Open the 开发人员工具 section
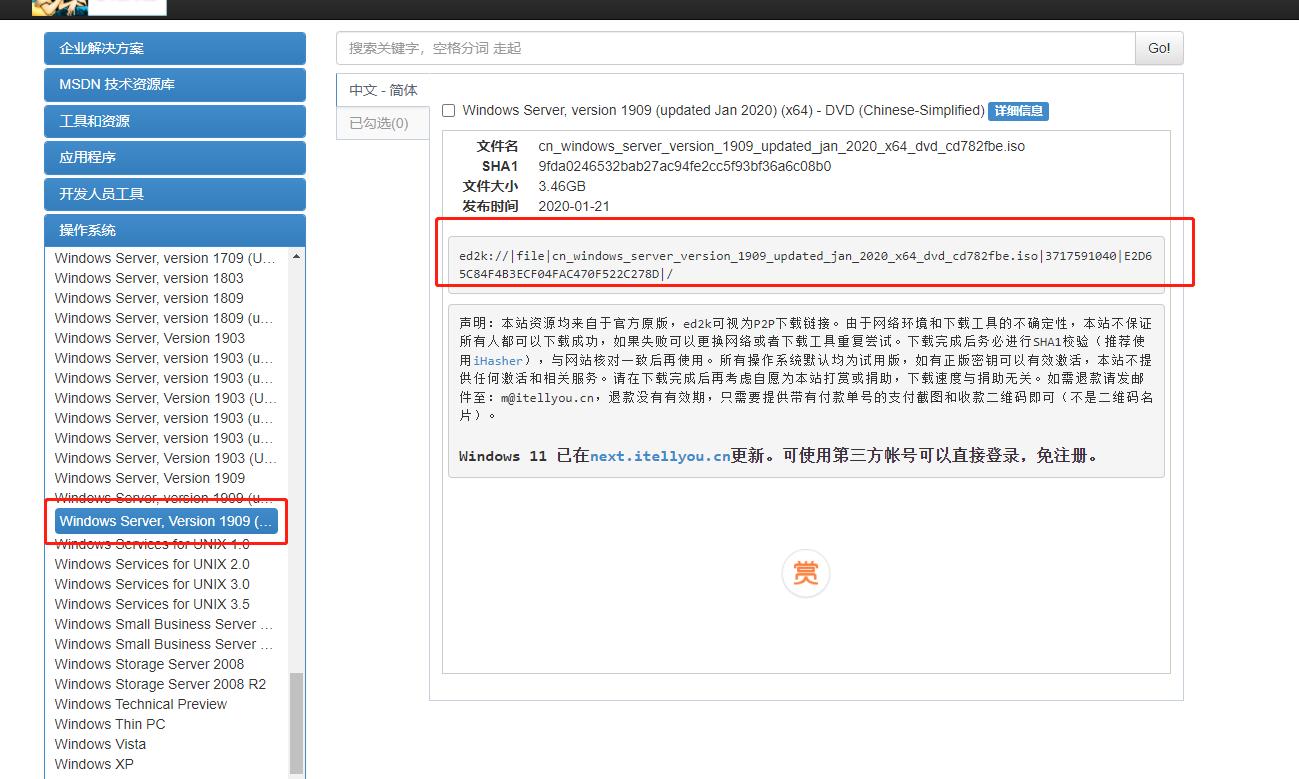The height and width of the screenshot is (779, 1299). tap(174, 194)
